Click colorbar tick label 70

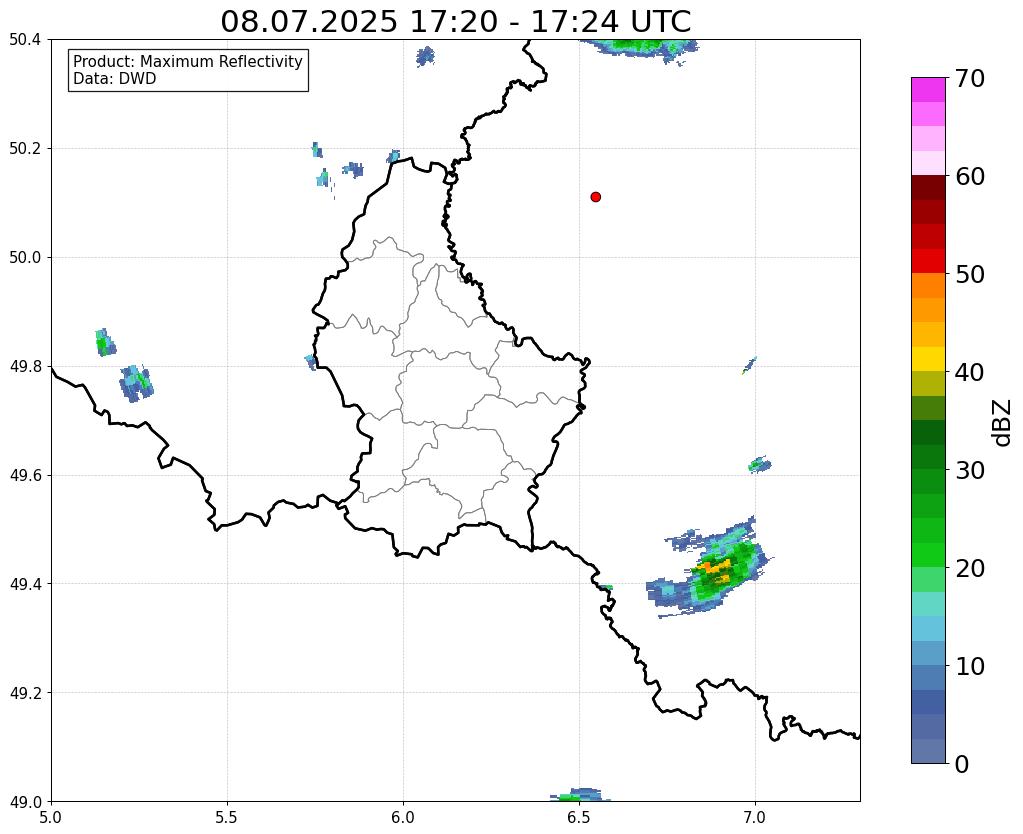[970, 78]
